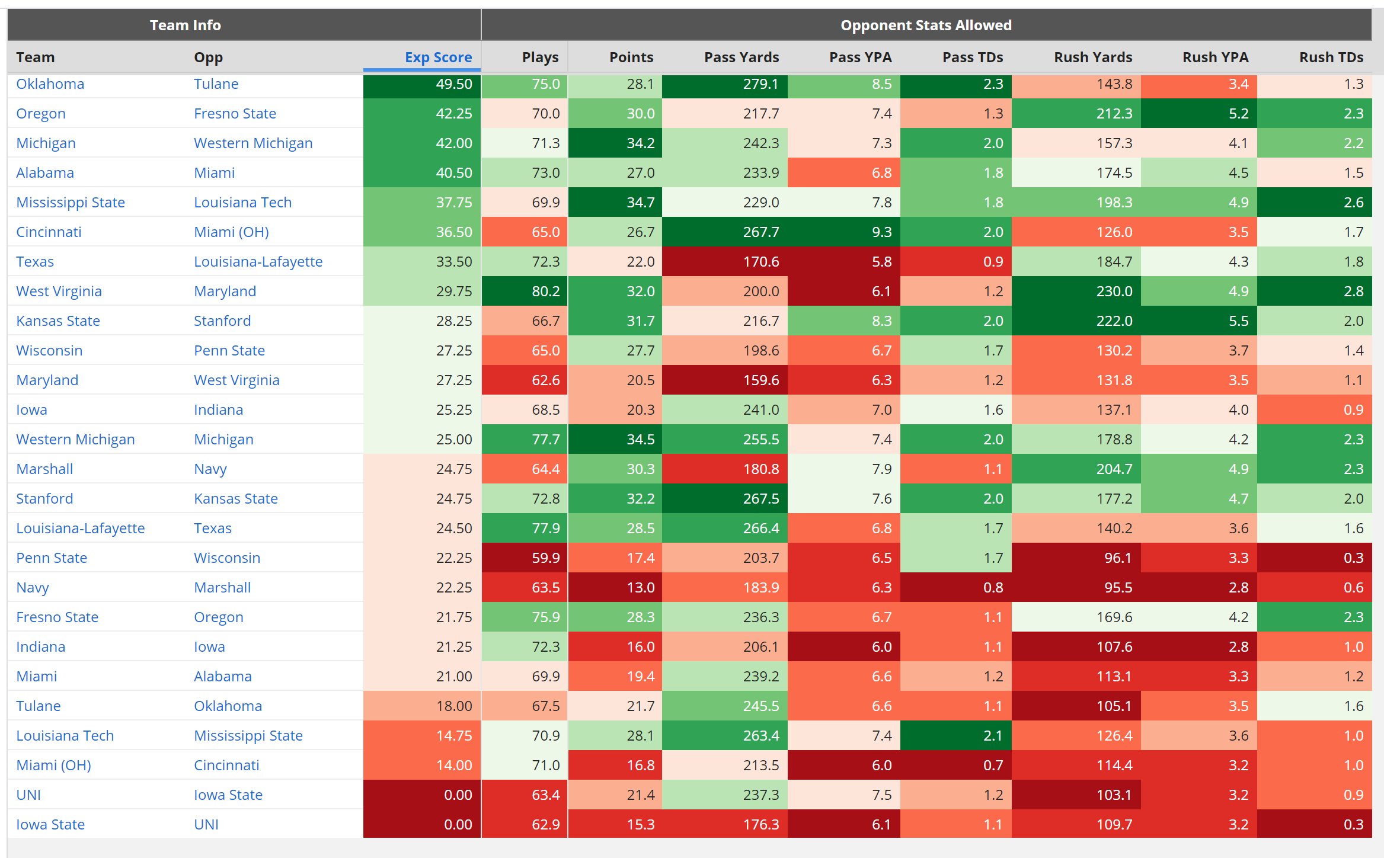Select Mississippi State's 34.7 Points cell

pyautogui.click(x=615, y=202)
